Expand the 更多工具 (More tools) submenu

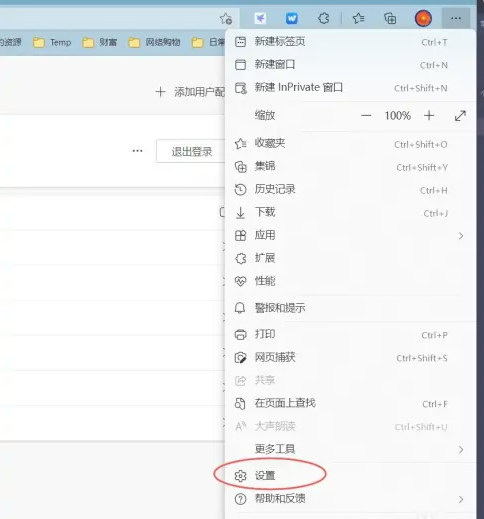coord(350,449)
